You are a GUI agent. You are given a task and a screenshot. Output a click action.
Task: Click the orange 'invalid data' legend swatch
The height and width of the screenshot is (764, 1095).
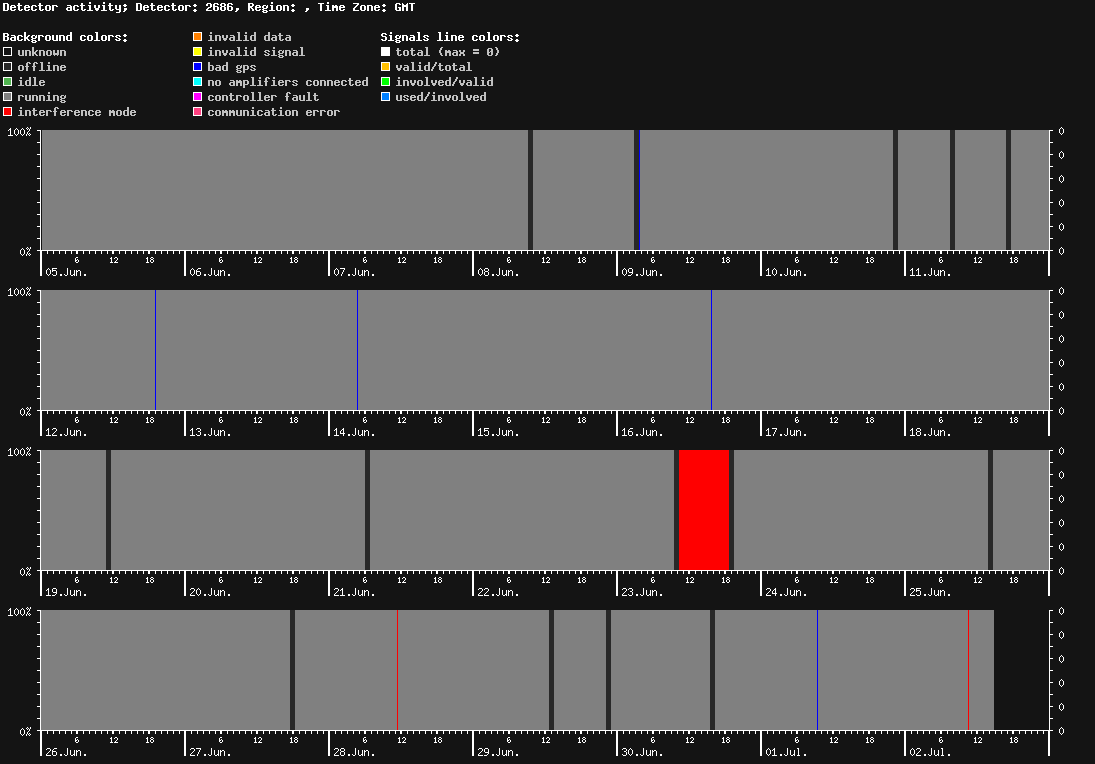point(198,37)
